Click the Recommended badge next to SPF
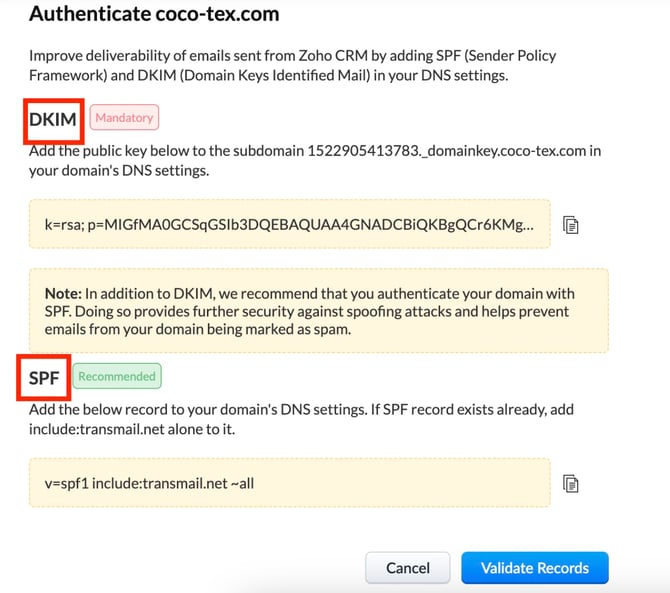Image resolution: width=670 pixels, height=593 pixels. [x=117, y=376]
